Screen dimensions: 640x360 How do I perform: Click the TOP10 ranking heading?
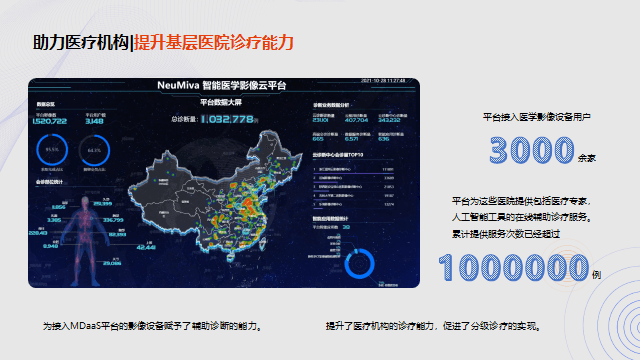click(x=338, y=155)
